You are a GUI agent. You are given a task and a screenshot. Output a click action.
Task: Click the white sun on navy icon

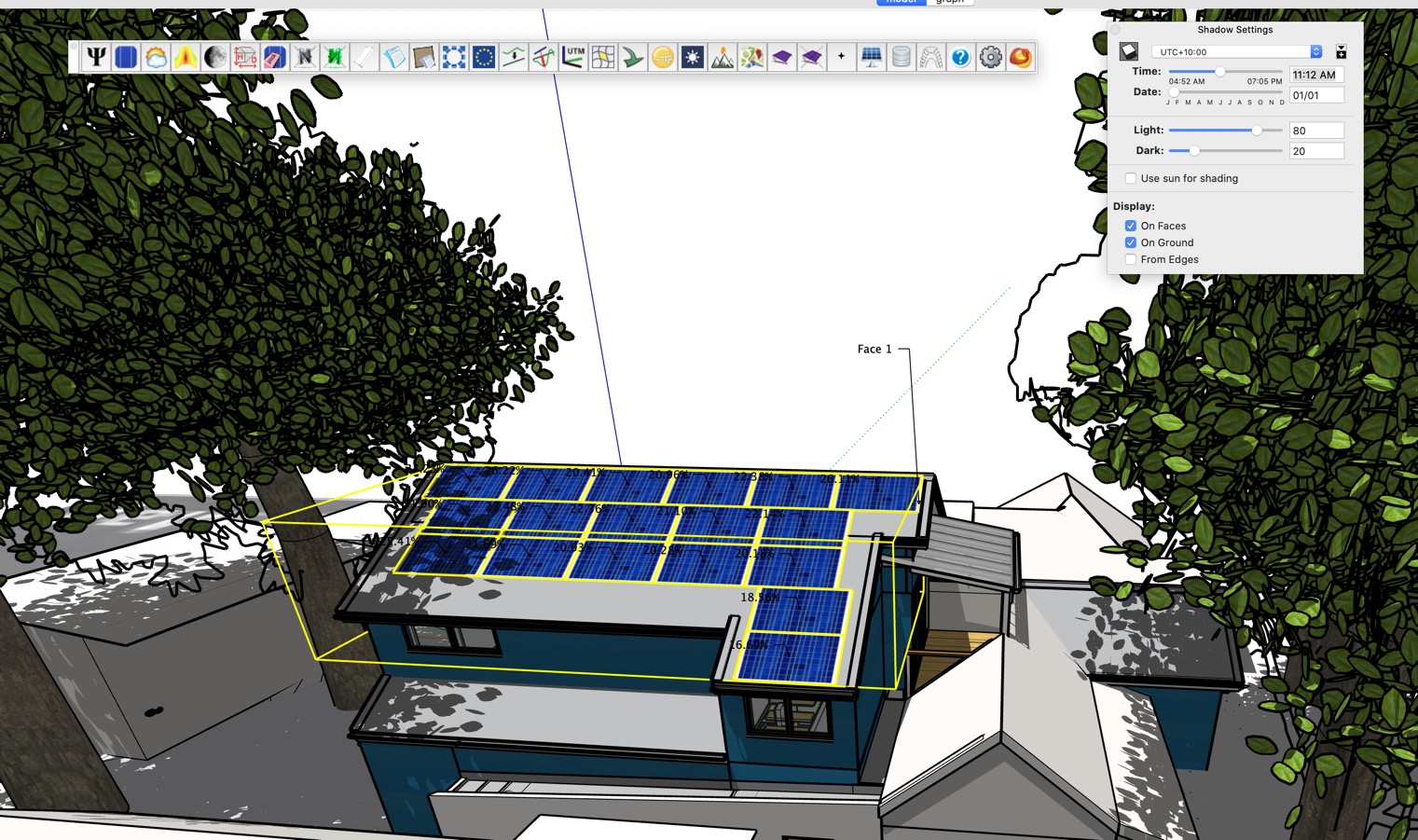[693, 58]
